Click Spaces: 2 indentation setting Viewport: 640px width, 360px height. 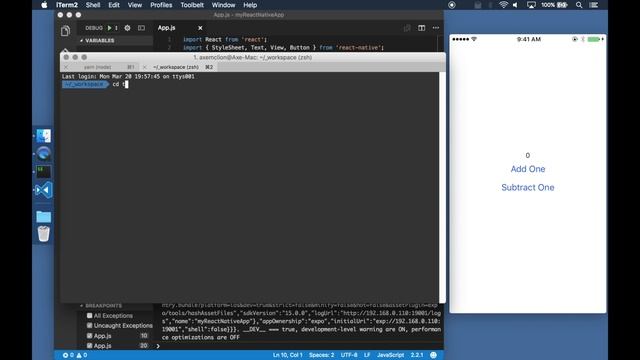point(321,355)
